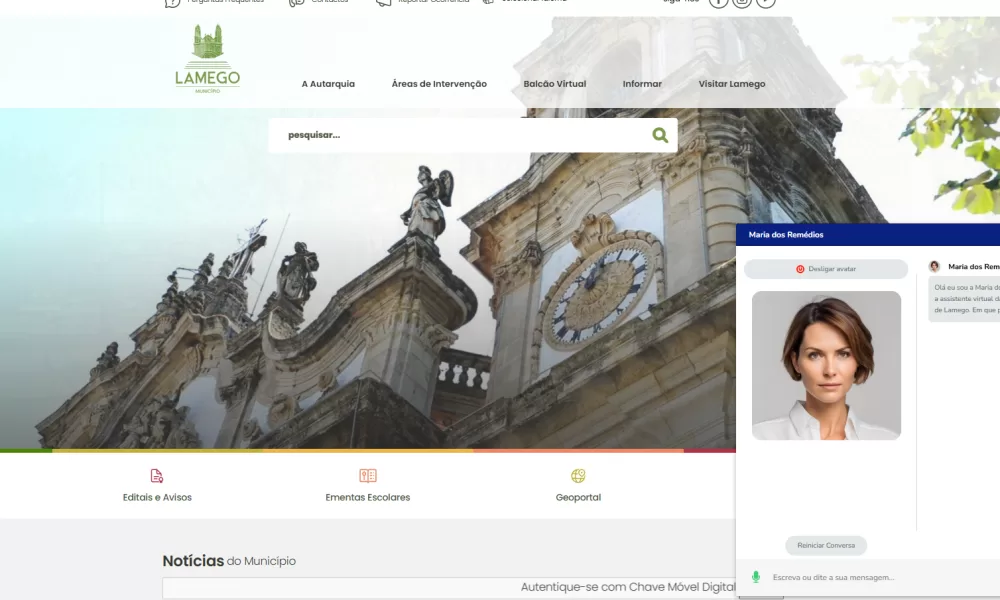Screen dimensions: 1000x600
Task: Click the Geoportal globe icon
Action: (x=578, y=476)
